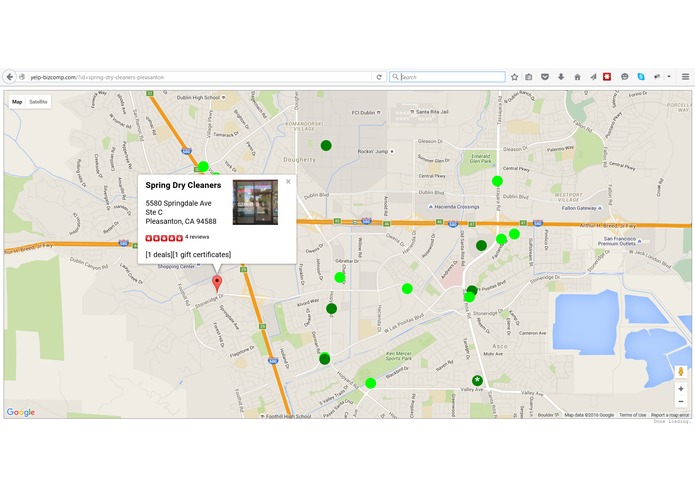This screenshot has width=695, height=494.
Task: Click the Skype toolbar icon
Action: 641,77
